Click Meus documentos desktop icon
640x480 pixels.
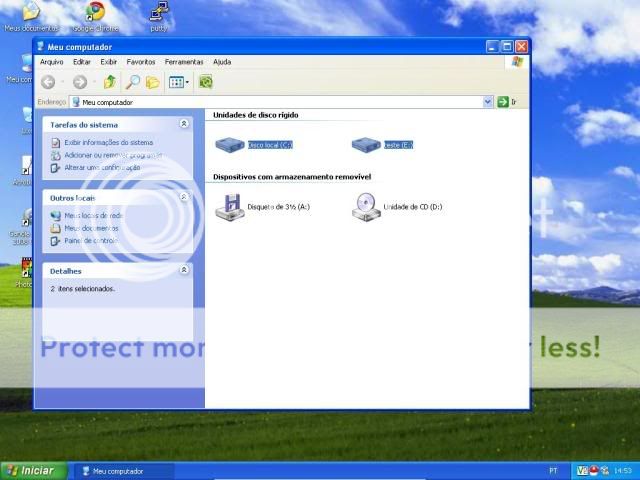pyautogui.click(x=31, y=16)
